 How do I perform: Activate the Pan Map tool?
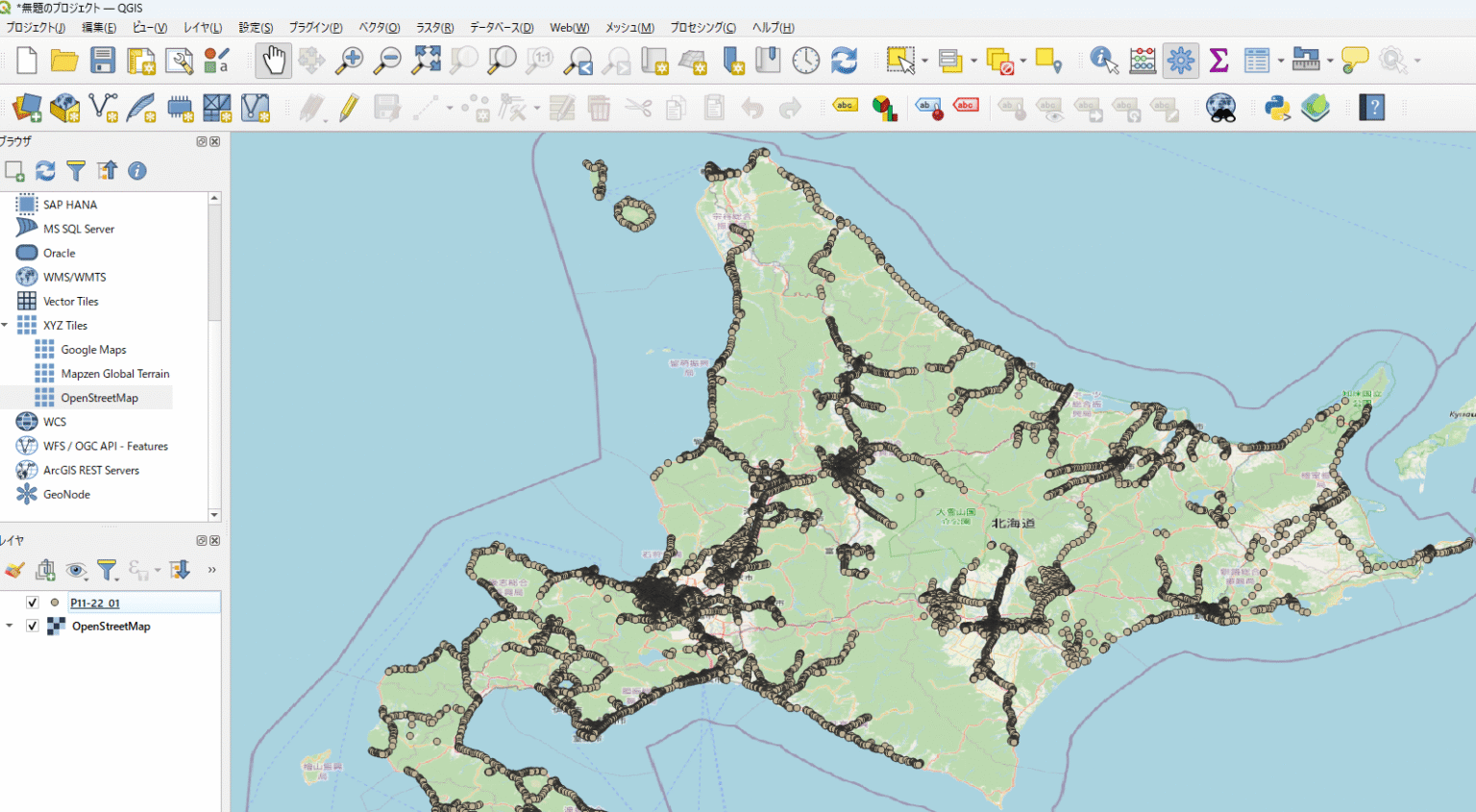(273, 60)
